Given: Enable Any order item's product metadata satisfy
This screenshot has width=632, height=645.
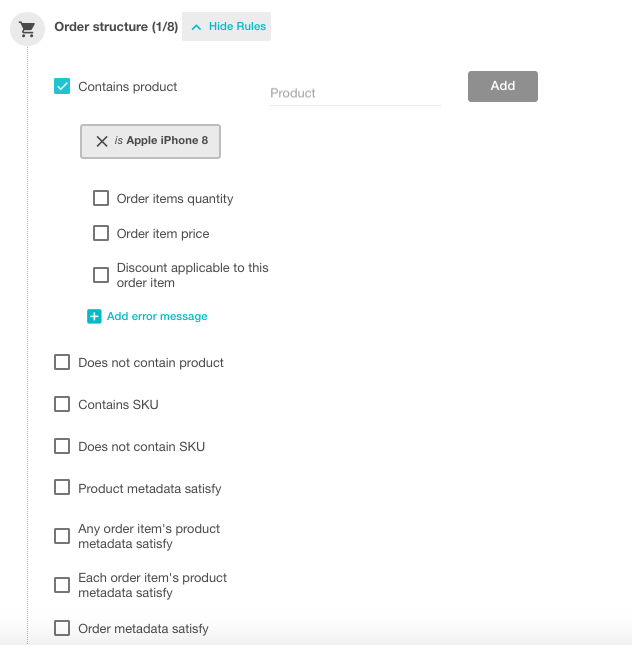Looking at the screenshot, I should 62,536.
